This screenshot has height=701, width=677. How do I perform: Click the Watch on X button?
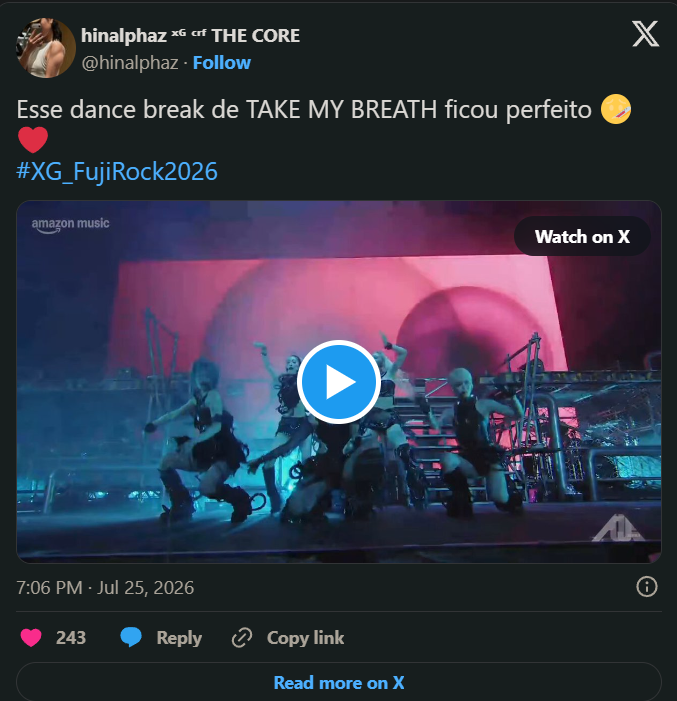click(x=582, y=236)
